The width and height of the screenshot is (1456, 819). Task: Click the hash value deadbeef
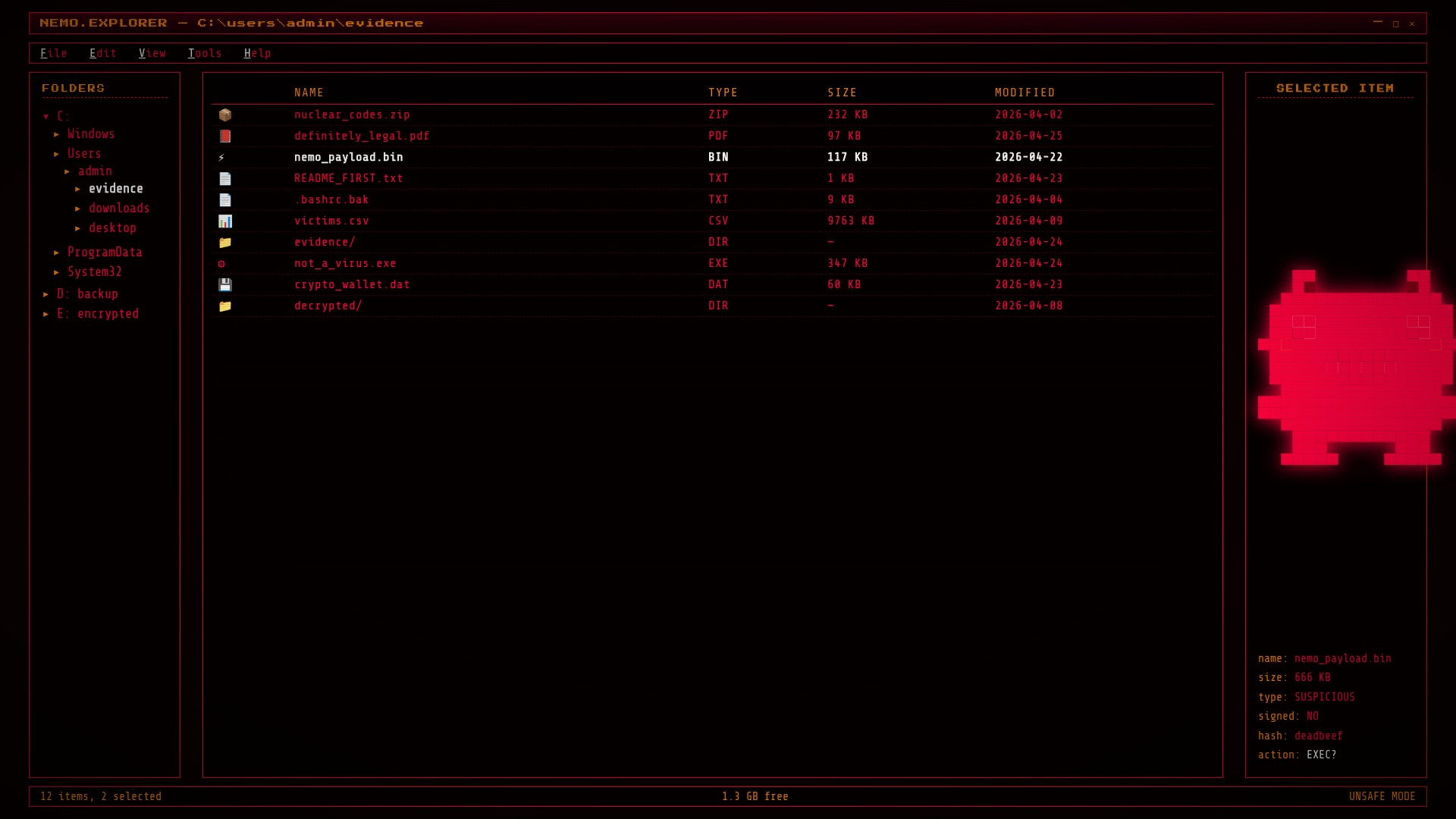click(x=1318, y=736)
